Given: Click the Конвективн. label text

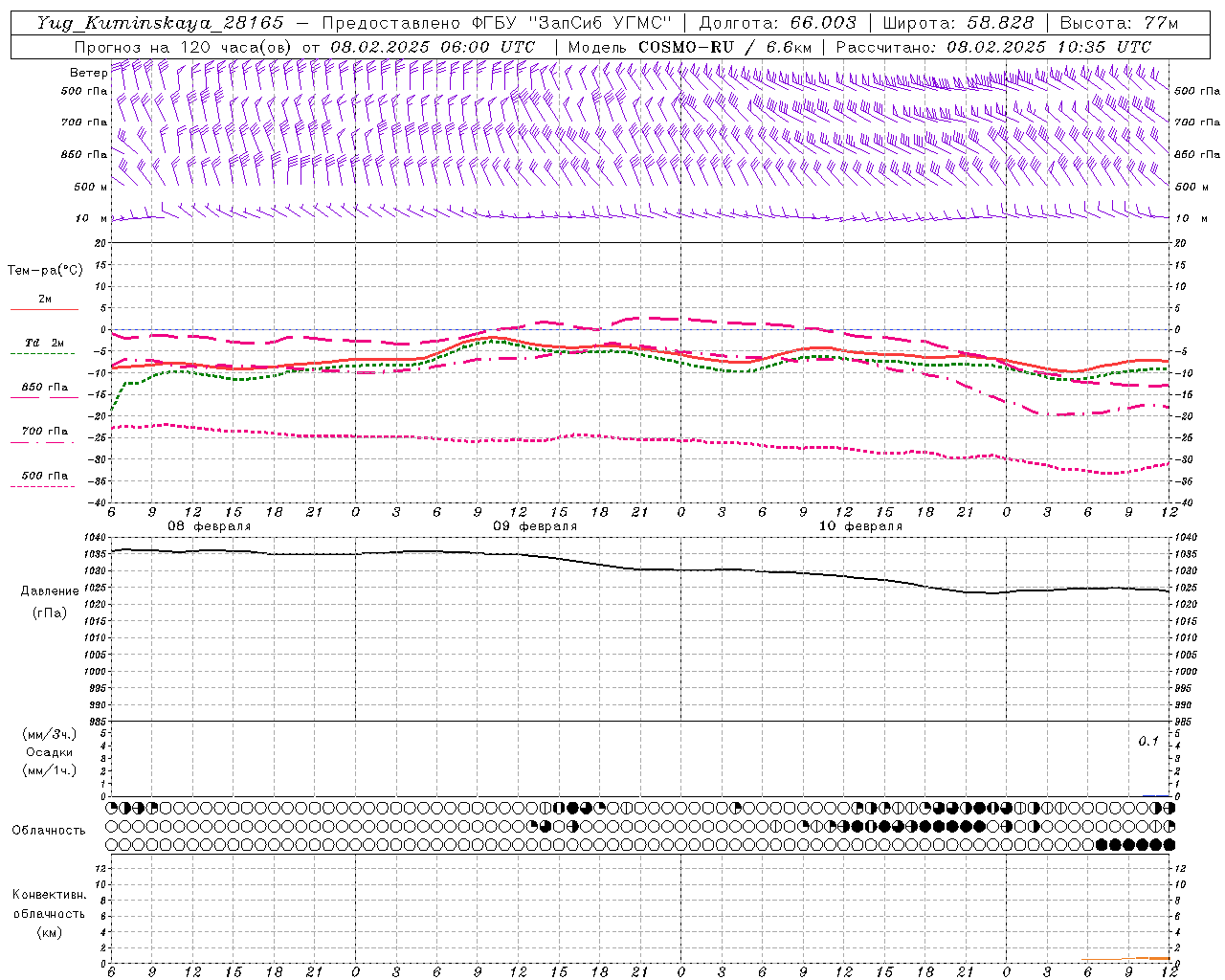Looking at the screenshot, I should (x=50, y=895).
